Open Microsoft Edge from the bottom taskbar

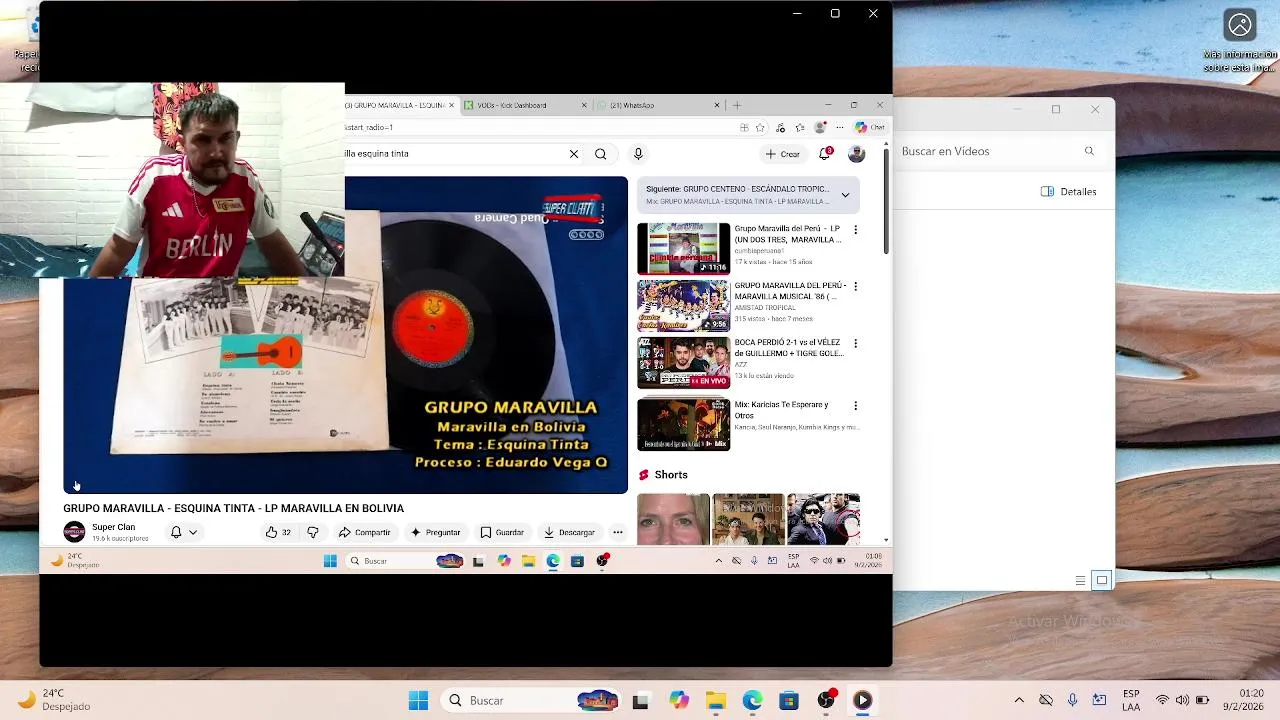(x=752, y=701)
